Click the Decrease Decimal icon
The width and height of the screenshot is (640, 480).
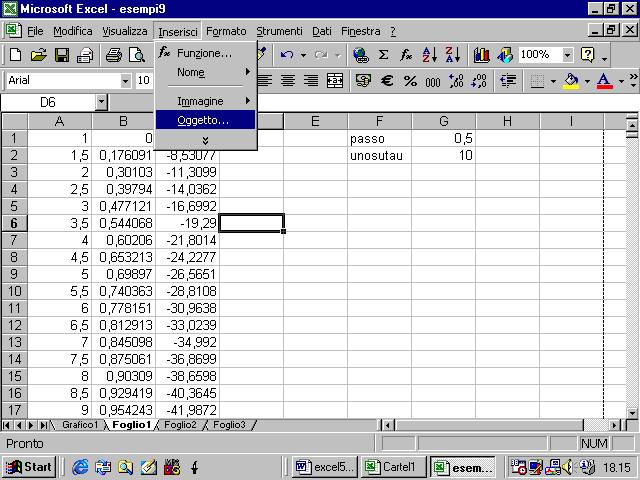point(479,80)
